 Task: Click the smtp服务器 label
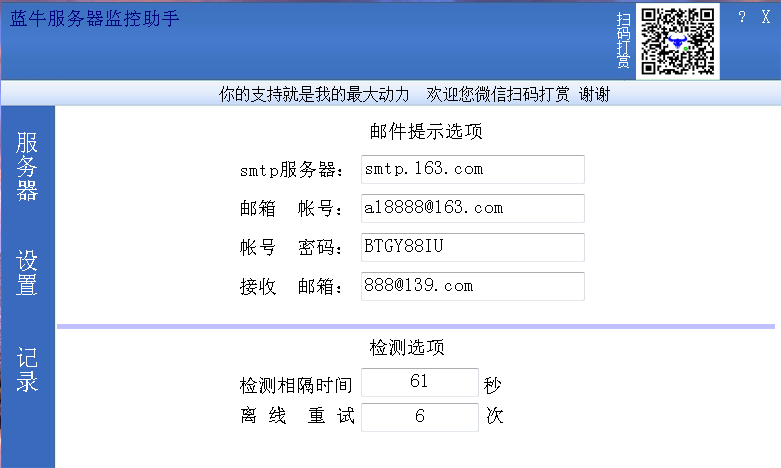click(x=291, y=170)
